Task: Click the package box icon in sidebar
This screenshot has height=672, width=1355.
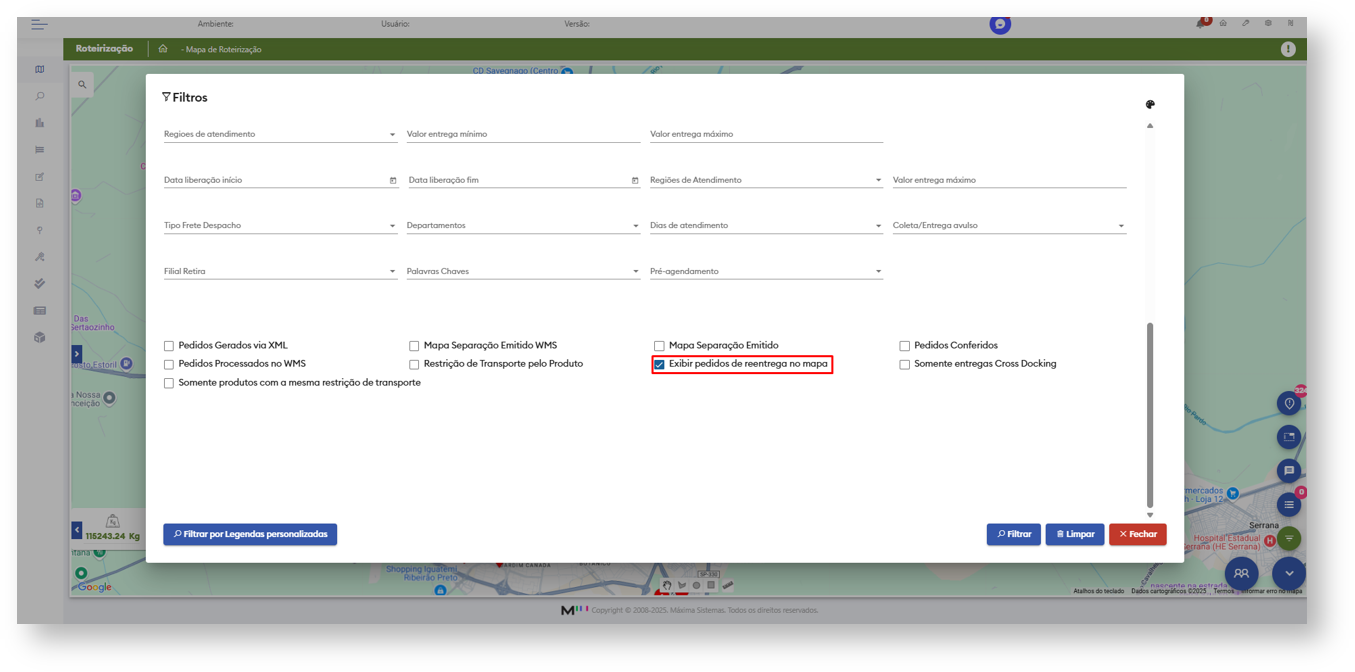Action: (x=40, y=338)
